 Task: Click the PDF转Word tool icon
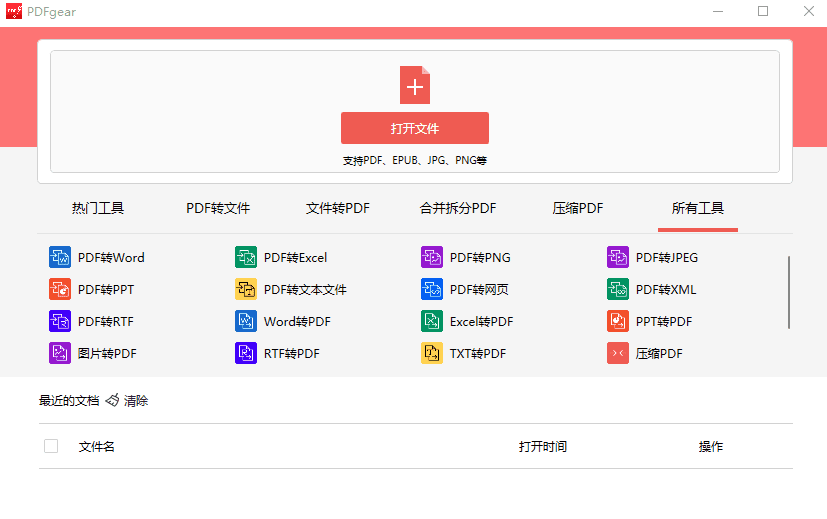pos(60,257)
